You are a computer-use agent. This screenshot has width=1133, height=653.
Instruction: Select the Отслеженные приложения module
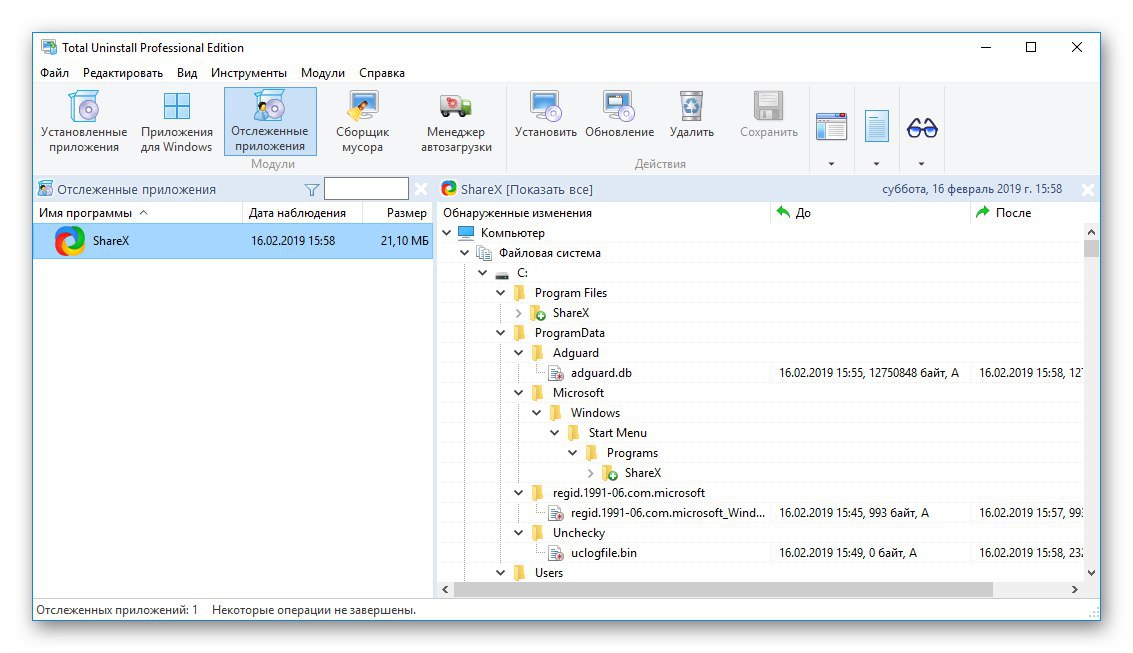point(270,121)
